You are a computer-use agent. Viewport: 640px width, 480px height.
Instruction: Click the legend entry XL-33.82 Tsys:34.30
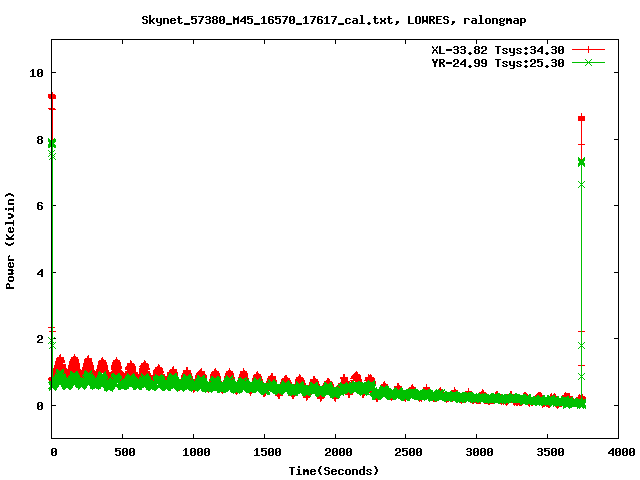[498, 50]
